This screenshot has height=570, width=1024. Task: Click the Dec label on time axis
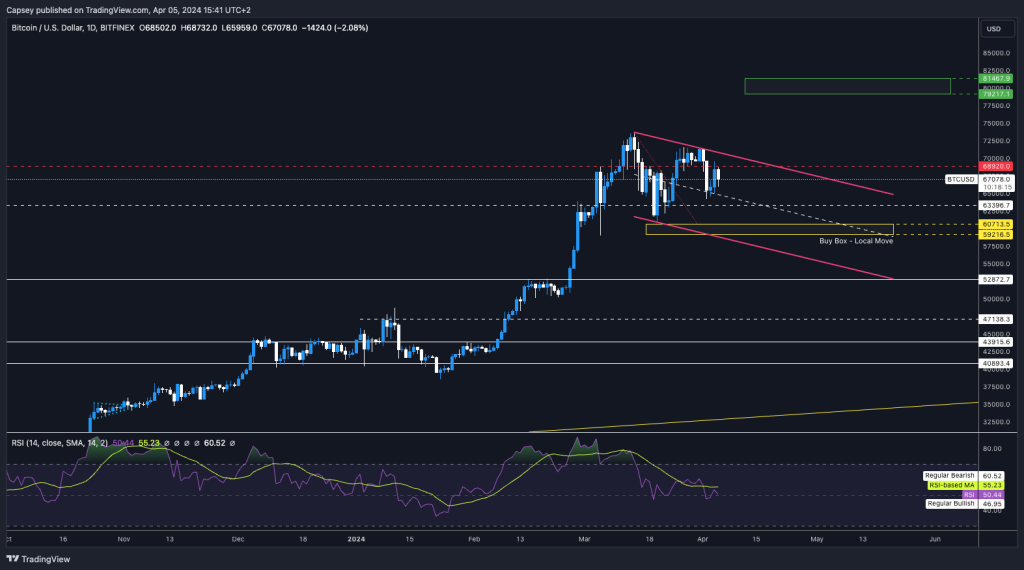point(238,539)
